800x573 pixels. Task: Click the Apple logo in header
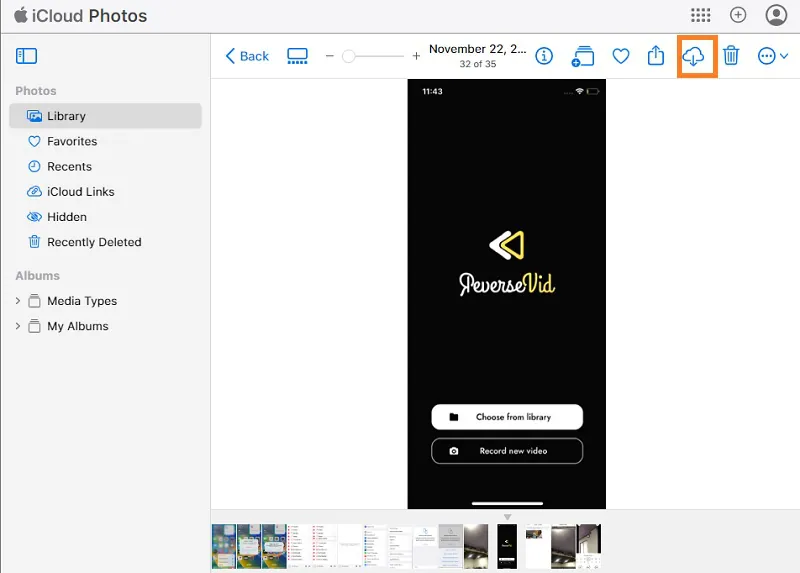[20, 15]
